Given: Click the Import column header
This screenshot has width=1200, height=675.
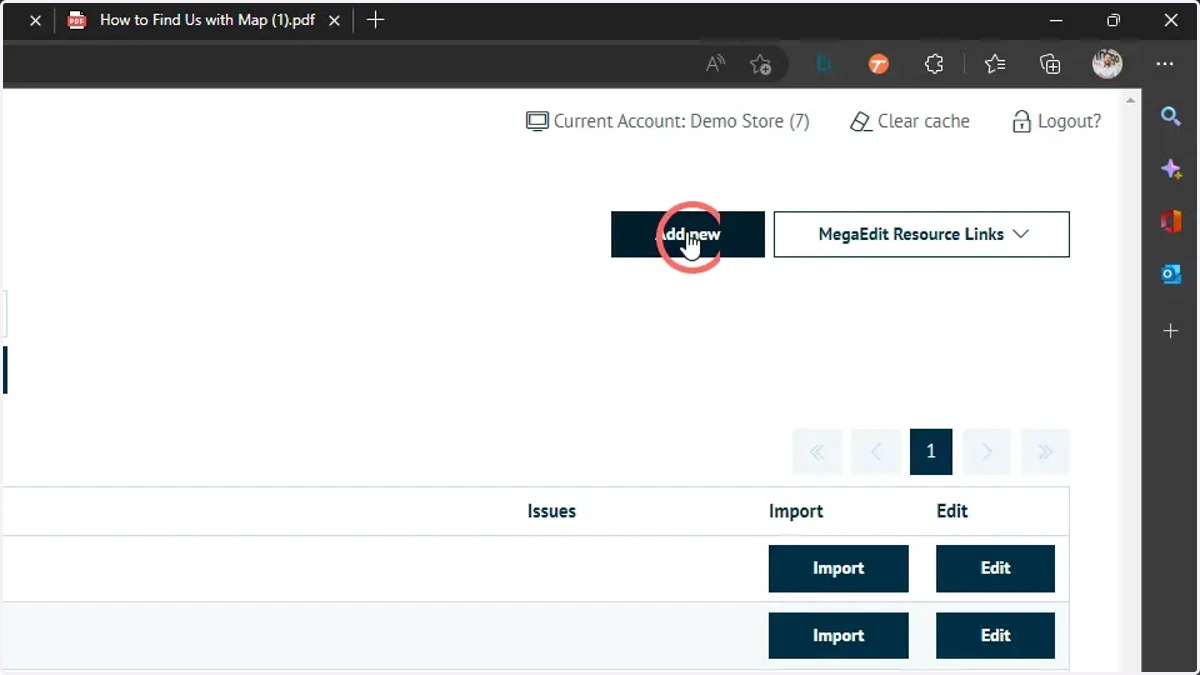Looking at the screenshot, I should click(x=796, y=511).
